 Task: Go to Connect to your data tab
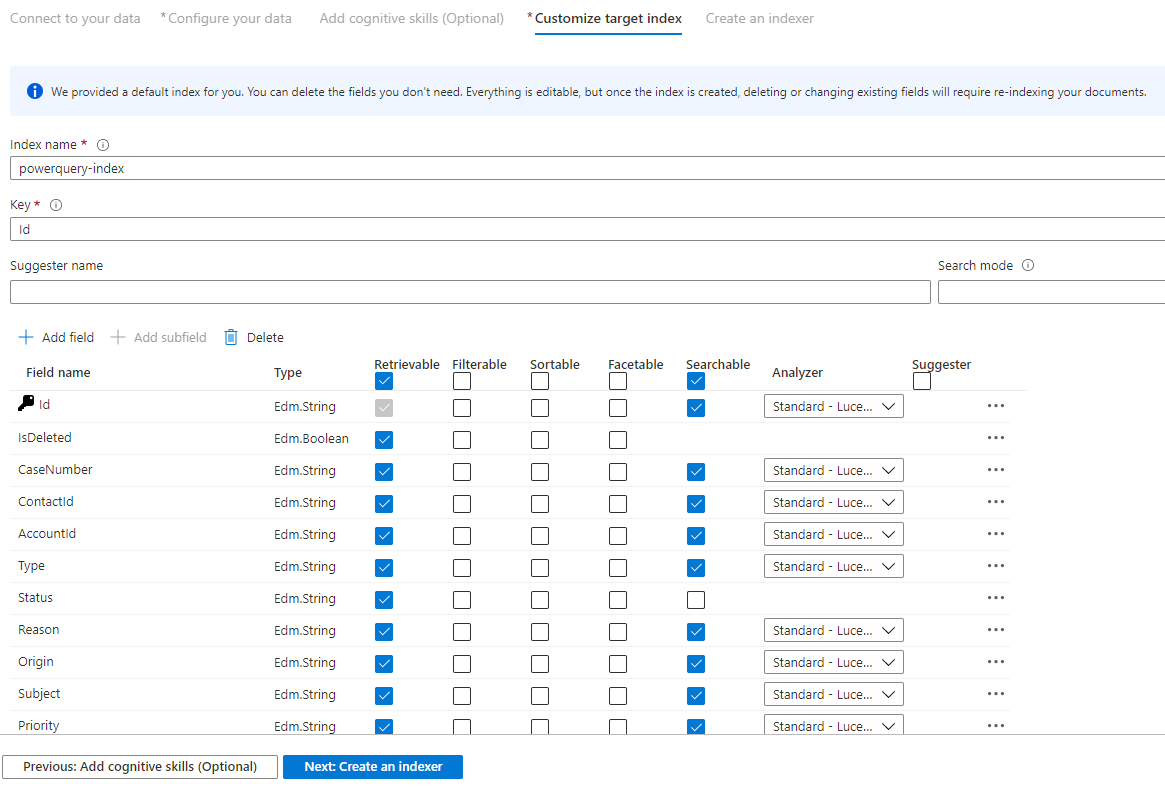pos(75,19)
